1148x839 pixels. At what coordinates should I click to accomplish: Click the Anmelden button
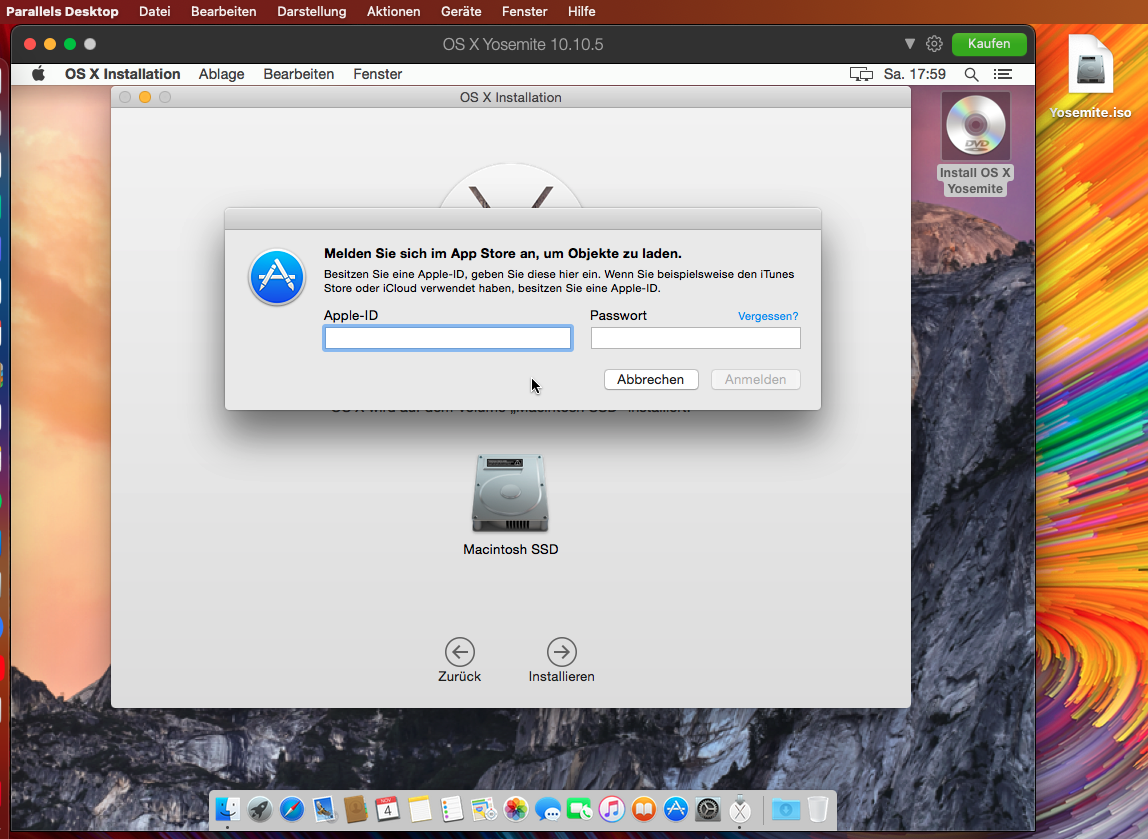(756, 379)
